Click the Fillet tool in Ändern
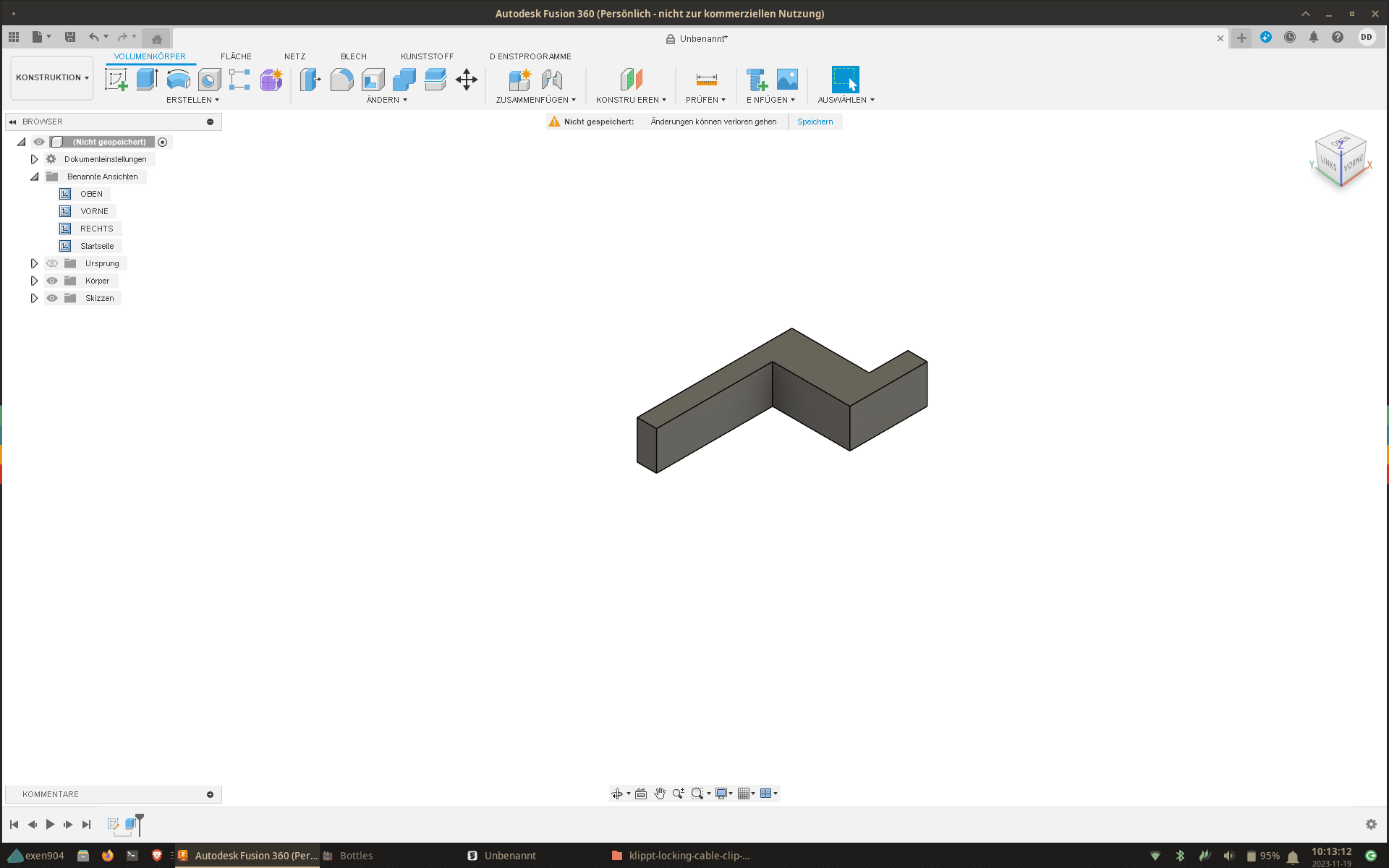Image resolution: width=1389 pixels, height=868 pixels. point(341,80)
